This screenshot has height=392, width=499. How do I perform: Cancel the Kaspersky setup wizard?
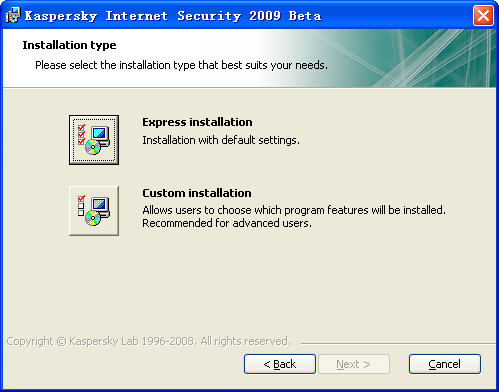[x=445, y=364]
